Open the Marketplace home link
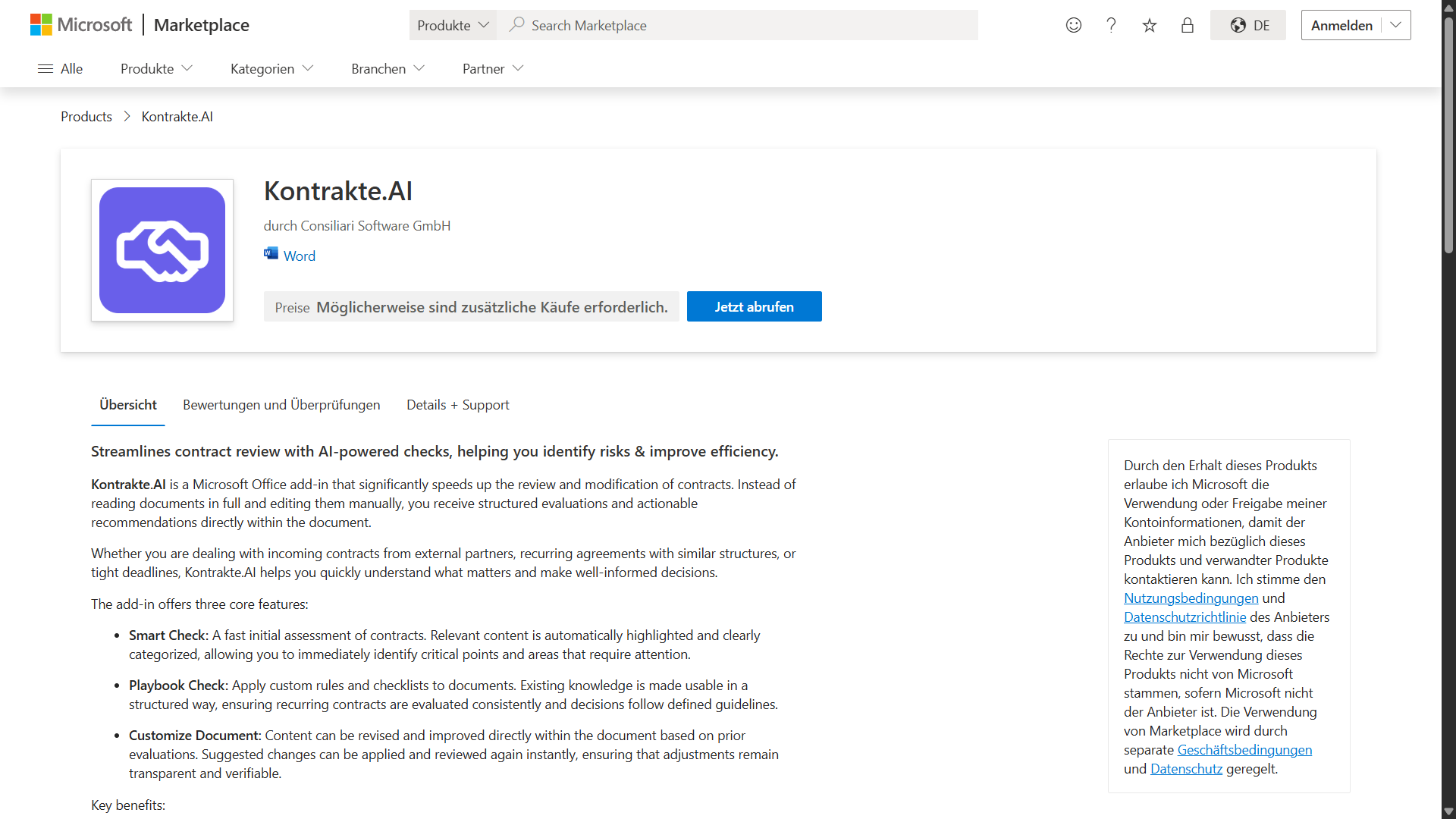Image resolution: width=1456 pixels, height=819 pixels. [202, 25]
